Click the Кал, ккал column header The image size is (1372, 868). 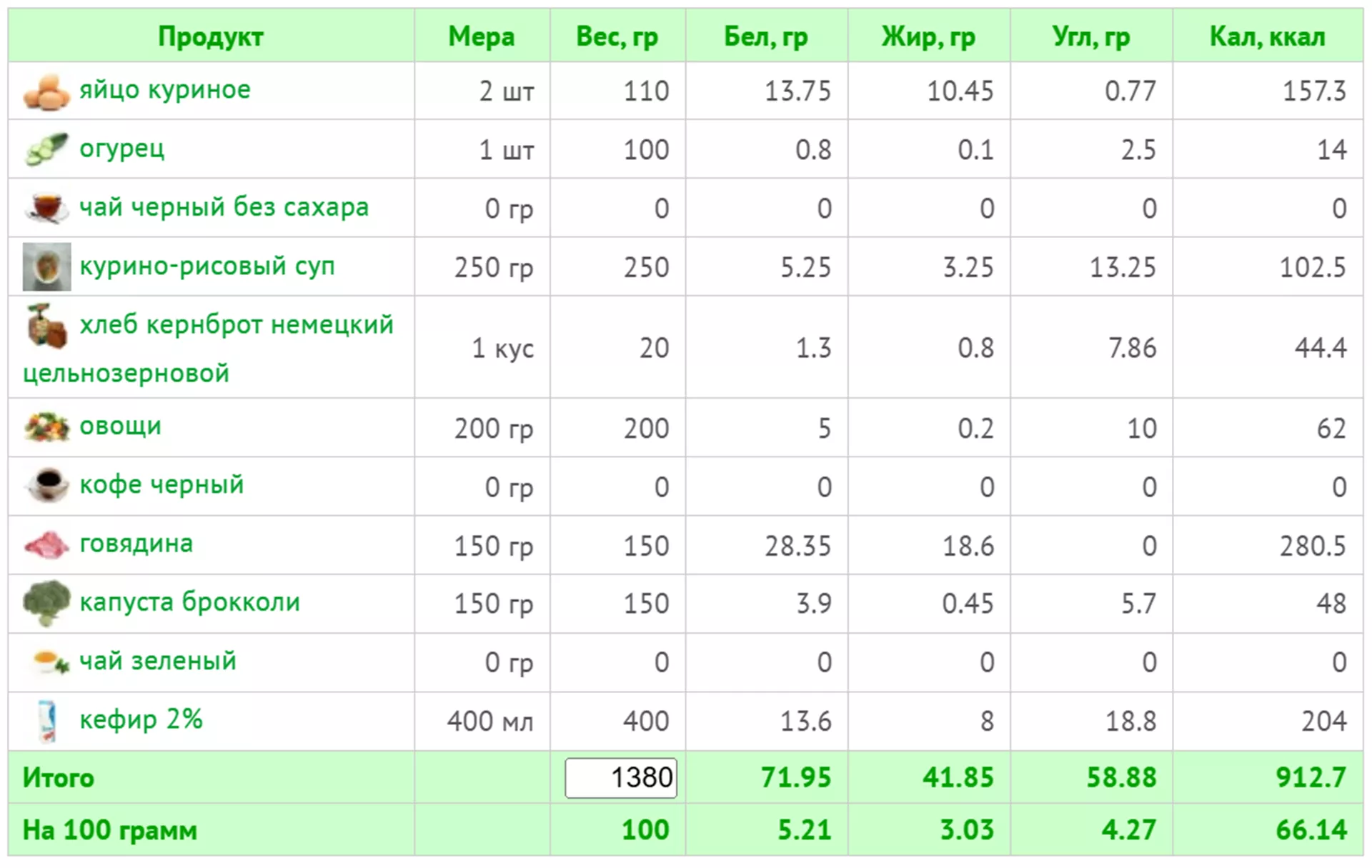tap(1267, 36)
